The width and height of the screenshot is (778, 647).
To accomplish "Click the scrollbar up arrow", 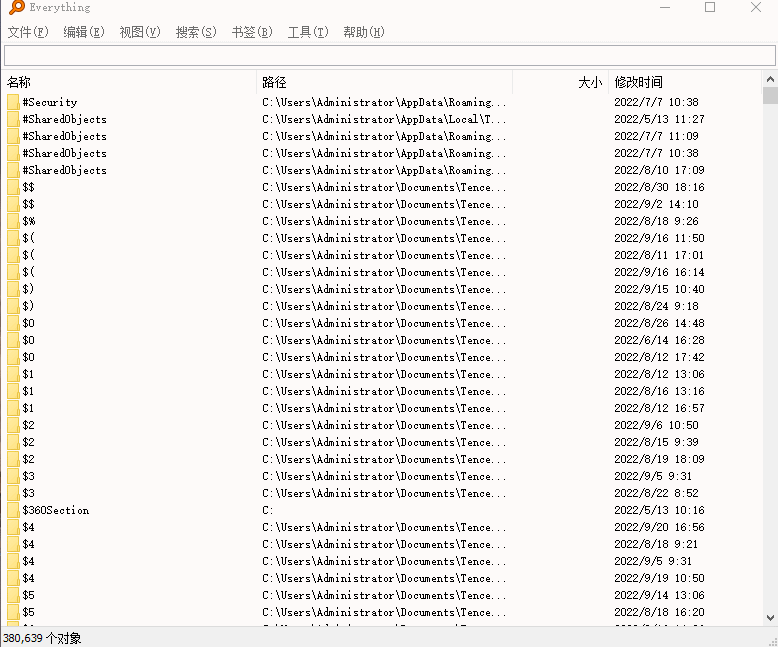I will coord(770,79).
